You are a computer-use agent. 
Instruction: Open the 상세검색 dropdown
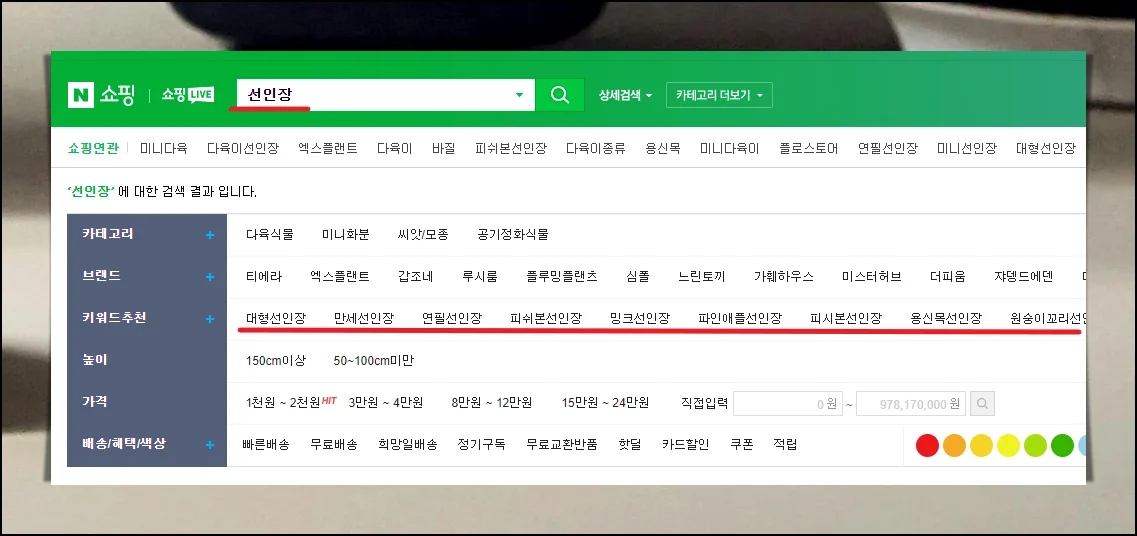626,95
